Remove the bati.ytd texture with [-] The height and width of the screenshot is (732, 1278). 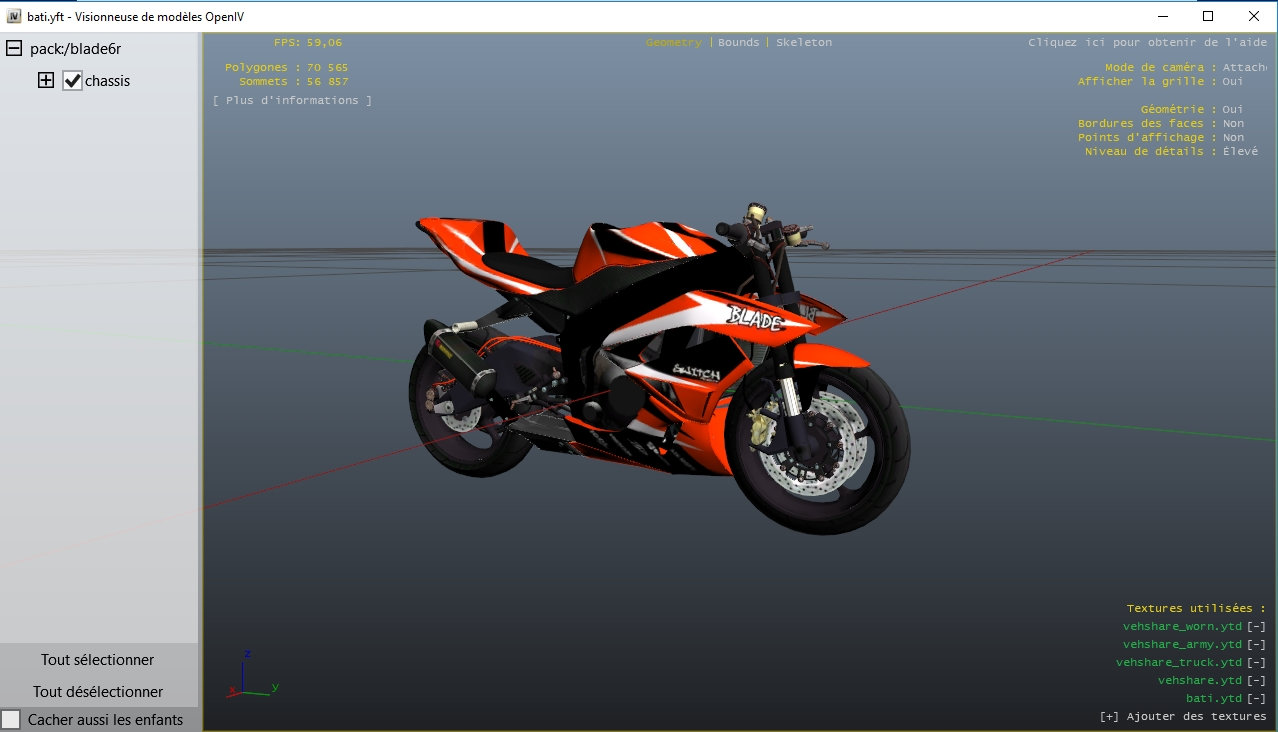click(x=1256, y=699)
